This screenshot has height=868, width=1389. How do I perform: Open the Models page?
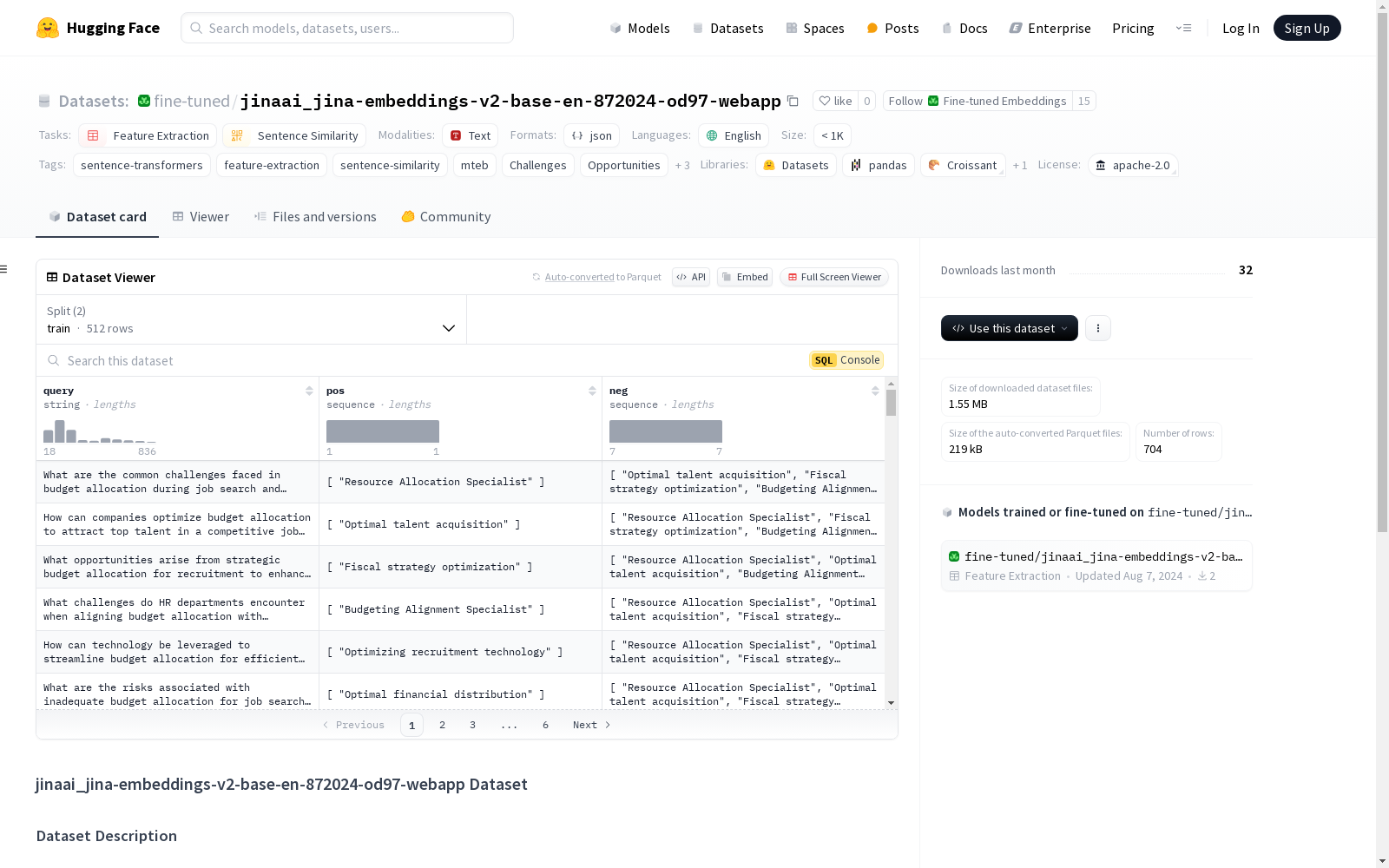pos(640,28)
